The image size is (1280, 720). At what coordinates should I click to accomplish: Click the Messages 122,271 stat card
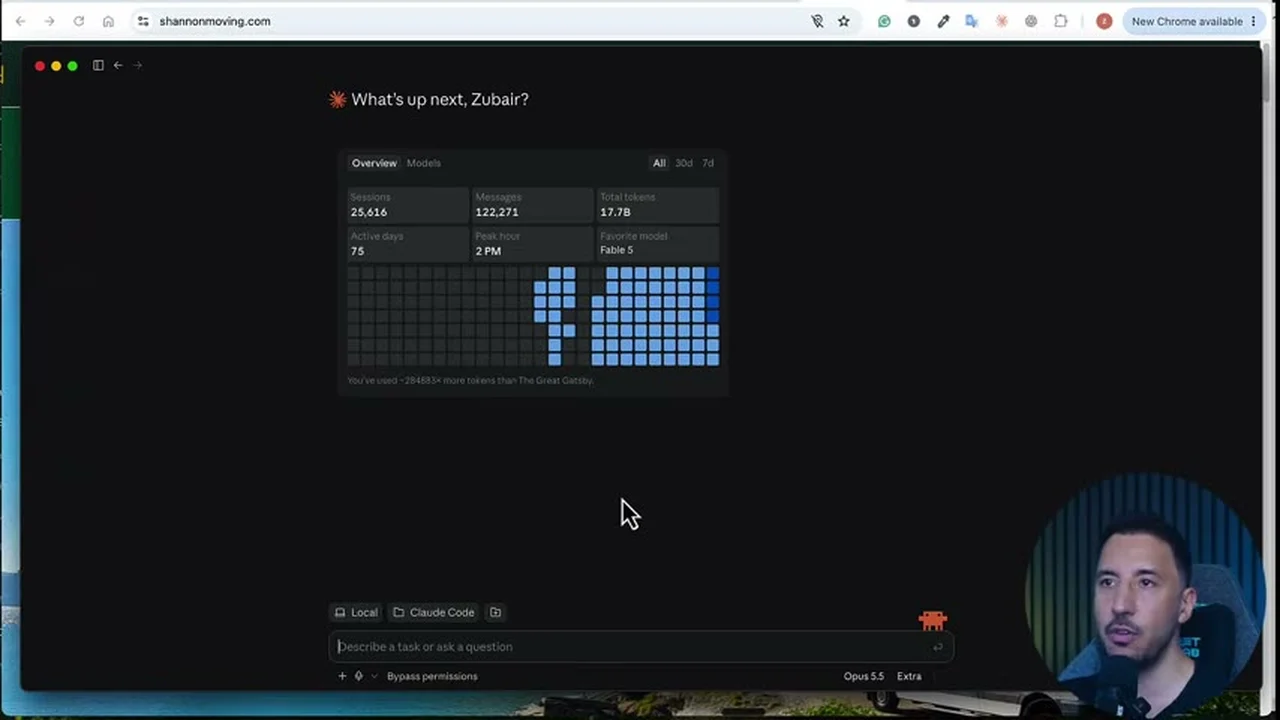point(532,205)
